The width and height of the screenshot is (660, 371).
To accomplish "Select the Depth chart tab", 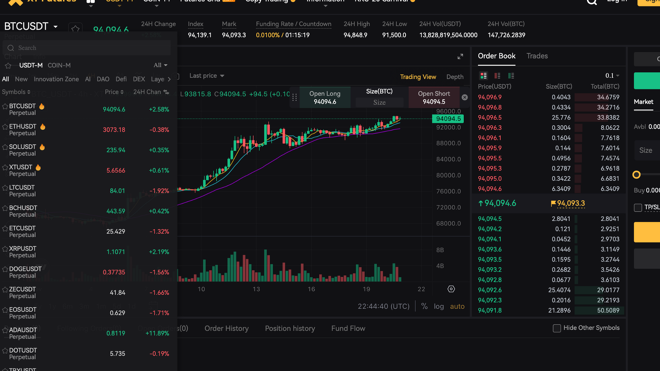I will click(455, 77).
